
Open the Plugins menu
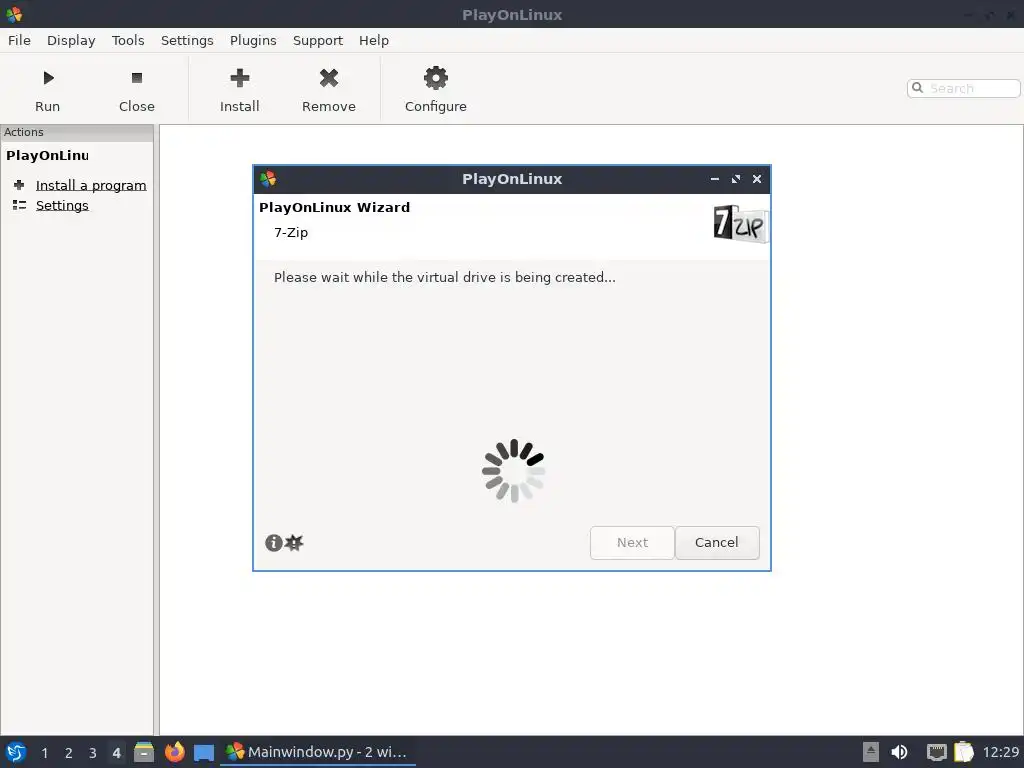click(x=253, y=40)
